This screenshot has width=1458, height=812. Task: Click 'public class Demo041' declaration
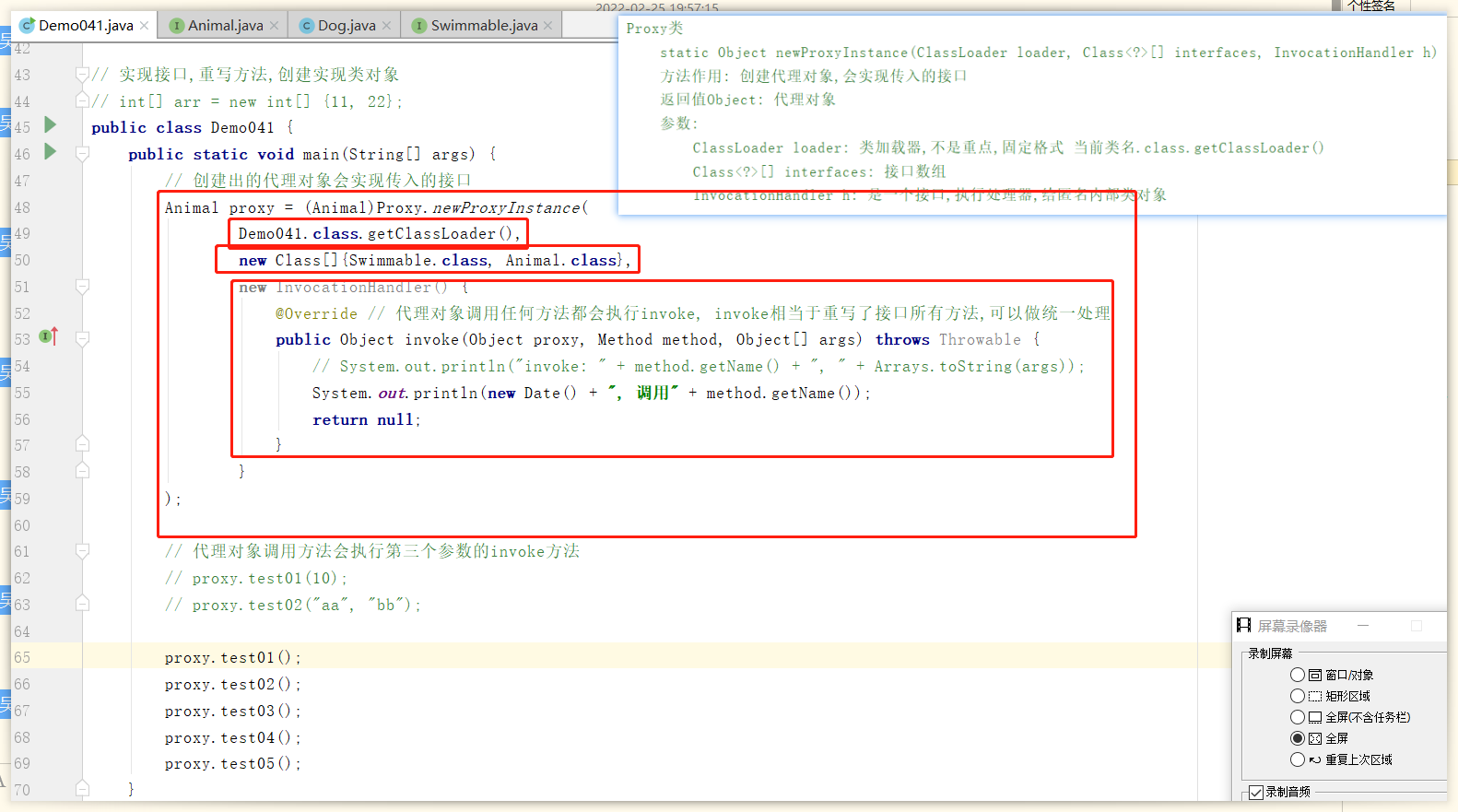182,127
